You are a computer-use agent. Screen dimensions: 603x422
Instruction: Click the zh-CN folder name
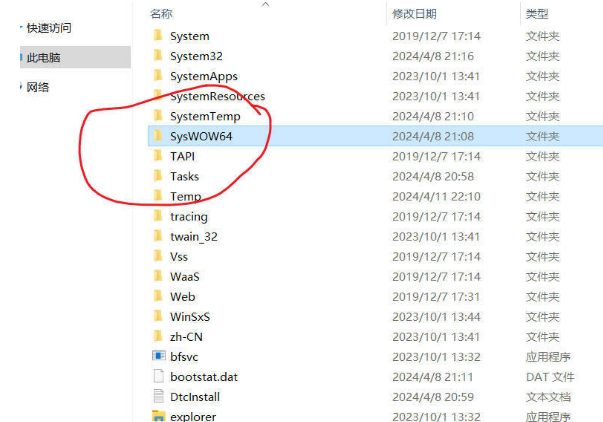(186, 337)
